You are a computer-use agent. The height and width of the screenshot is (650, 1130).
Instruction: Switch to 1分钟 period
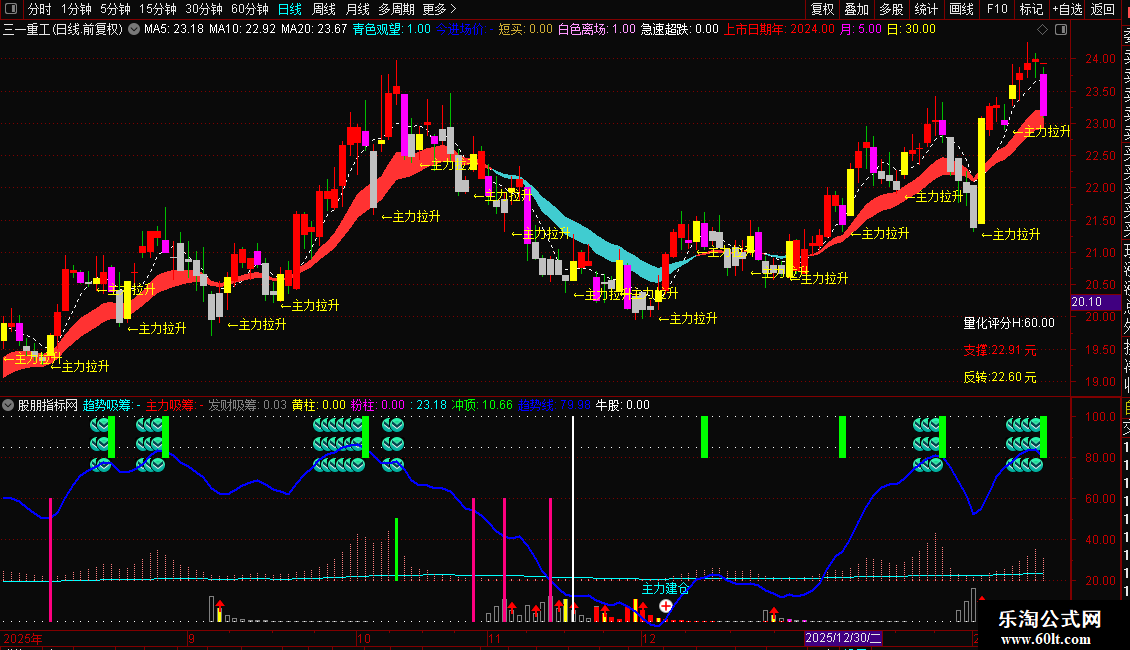click(76, 9)
